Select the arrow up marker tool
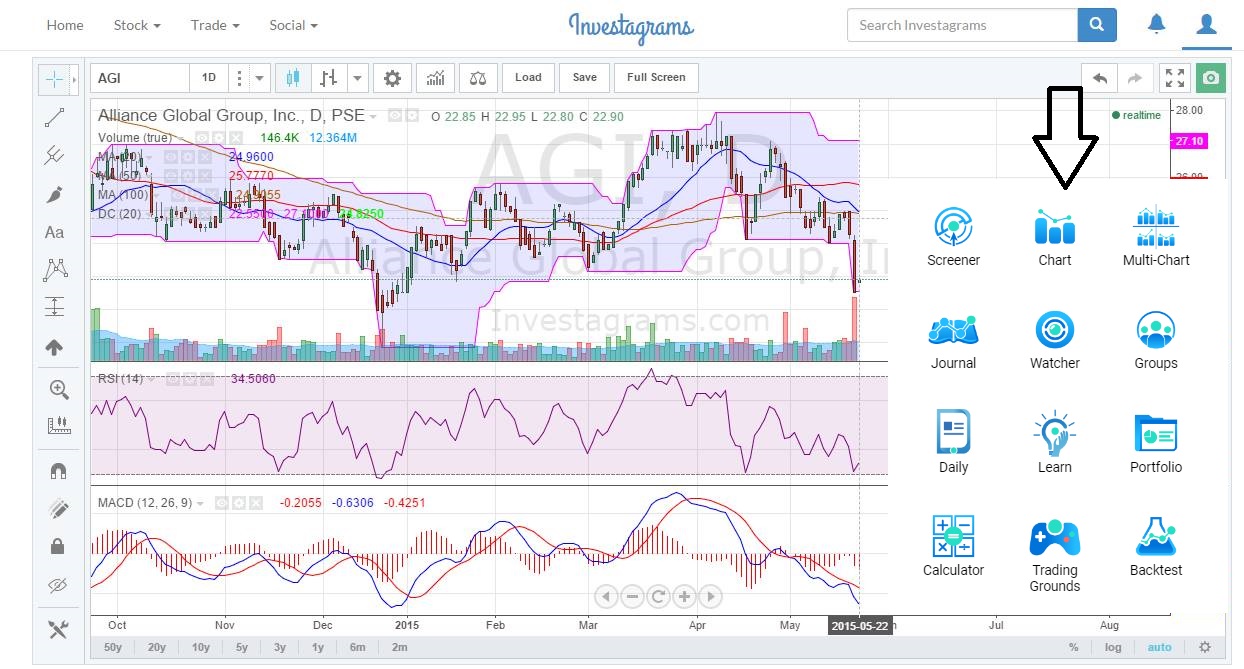This screenshot has width=1244, height=669. point(54,347)
